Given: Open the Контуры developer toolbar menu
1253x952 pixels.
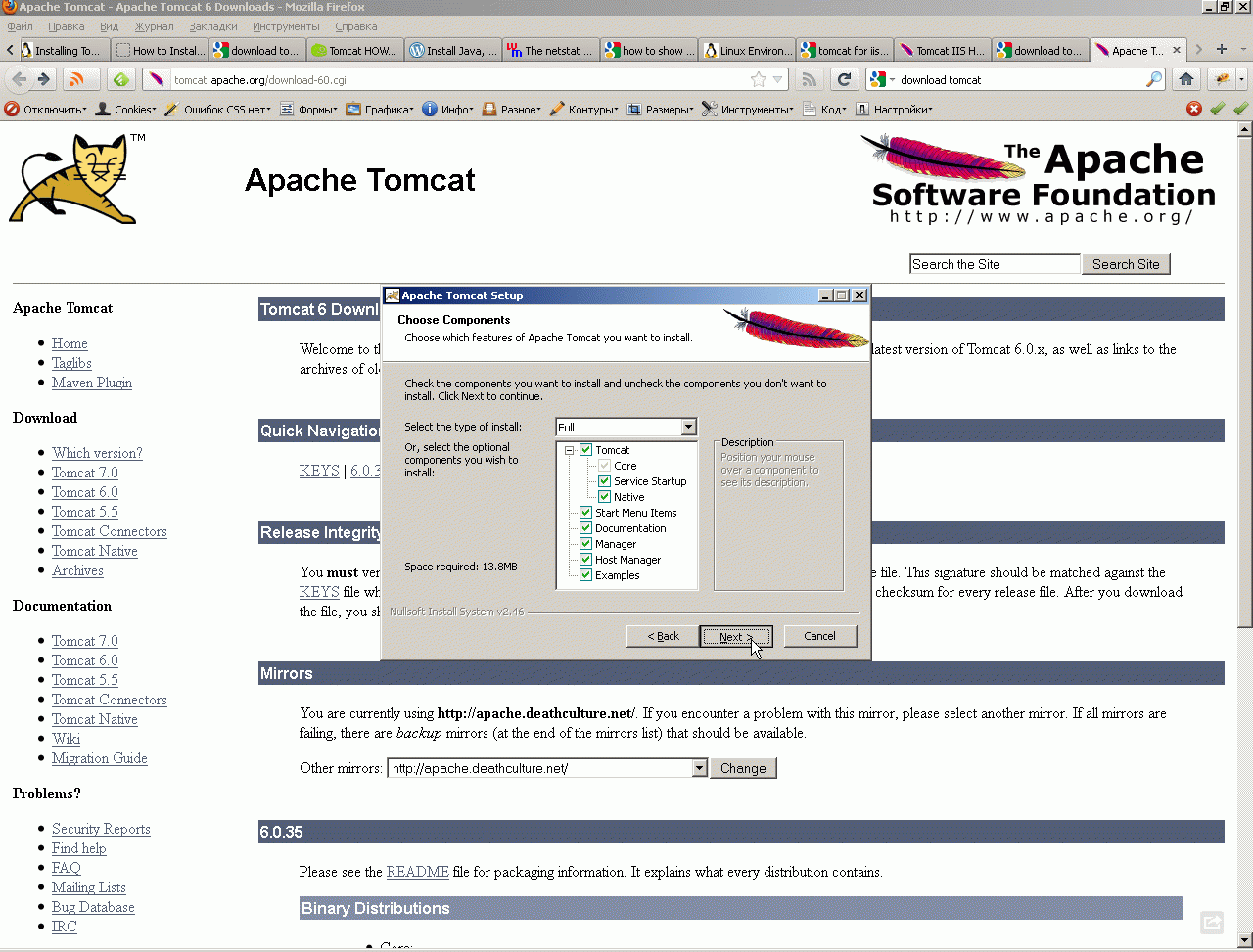Looking at the screenshot, I should 583,110.
